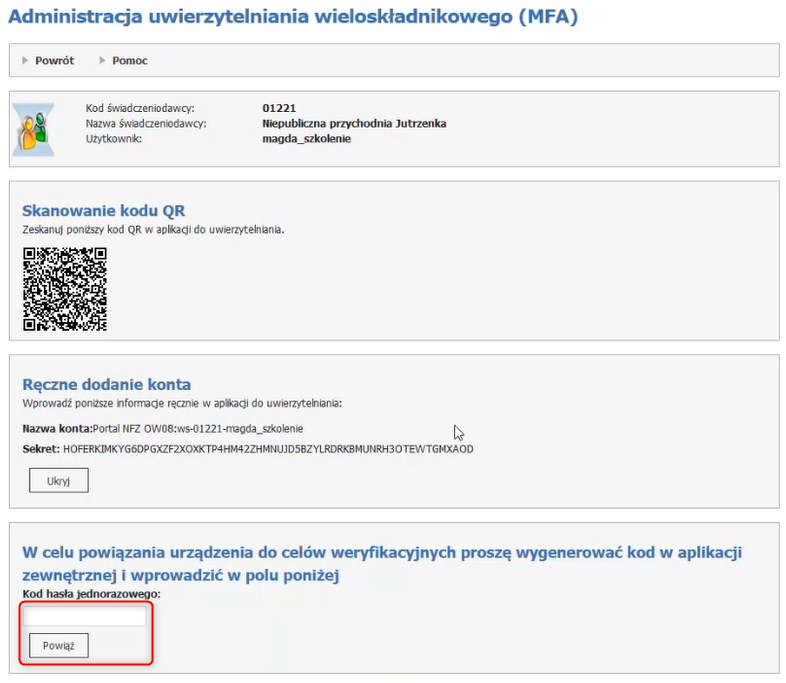Screen dimensions: 786x683
Task: Click the arrow icon beside Pomoc
Action: coord(103,61)
